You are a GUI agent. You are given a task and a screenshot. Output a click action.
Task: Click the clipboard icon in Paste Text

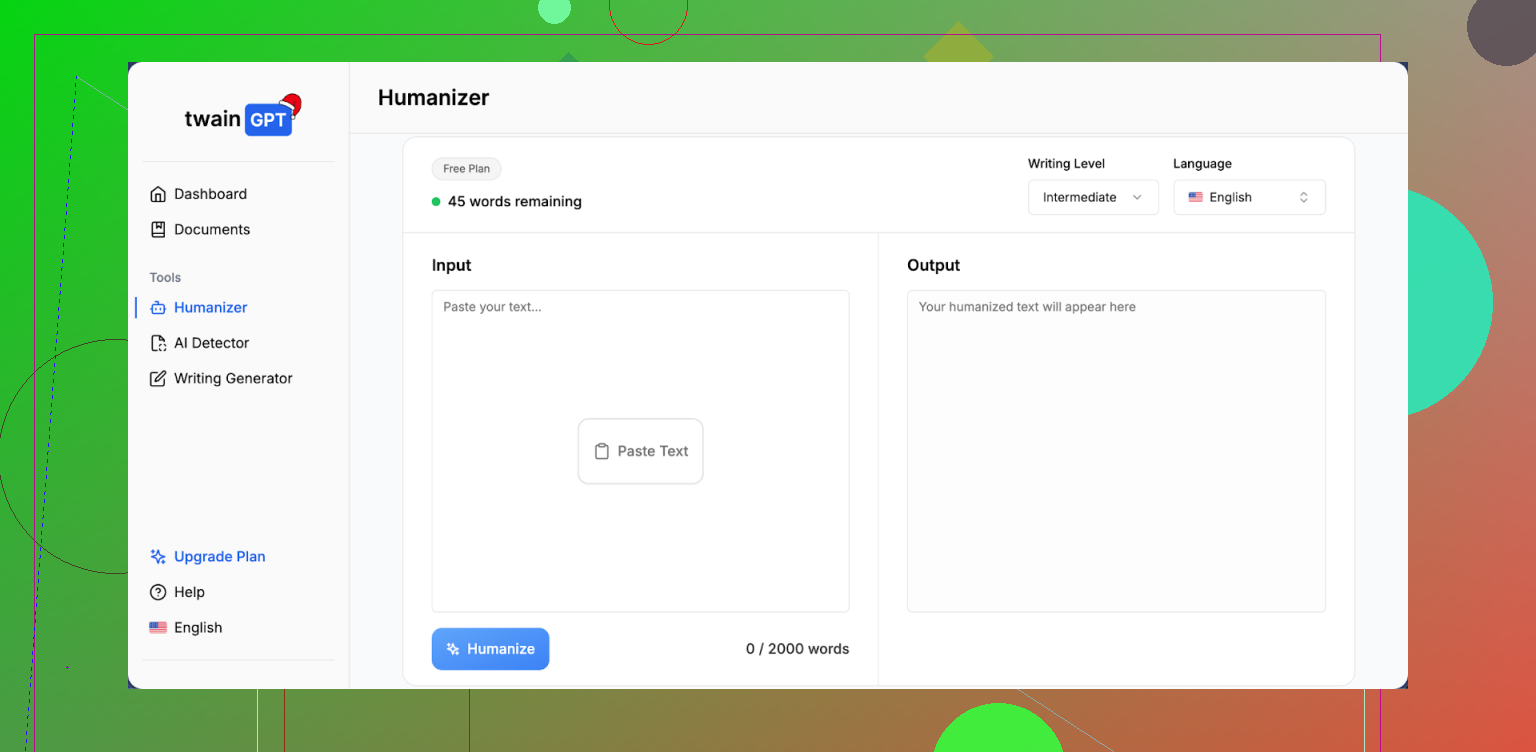tap(602, 451)
